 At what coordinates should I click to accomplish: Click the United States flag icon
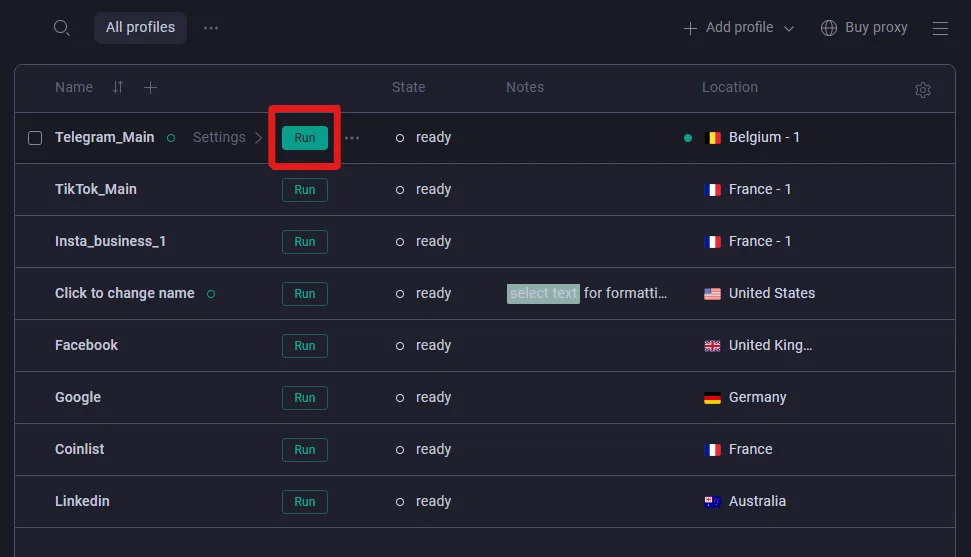click(712, 294)
